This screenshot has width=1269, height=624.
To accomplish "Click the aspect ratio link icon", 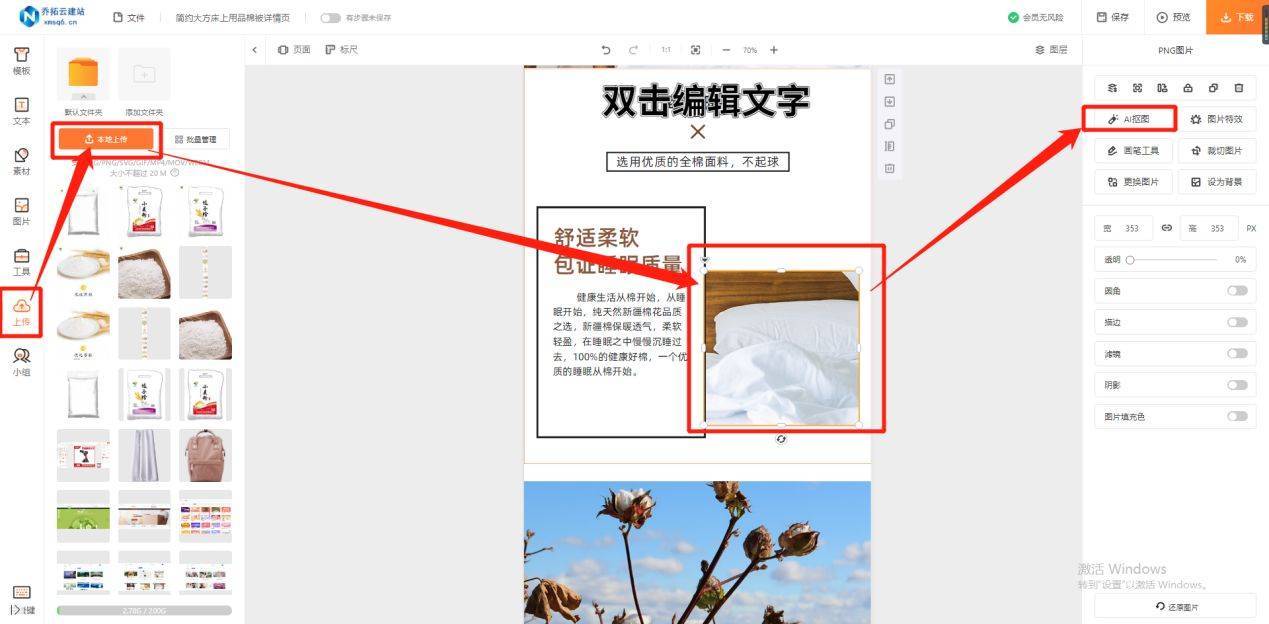I will tap(1166, 228).
